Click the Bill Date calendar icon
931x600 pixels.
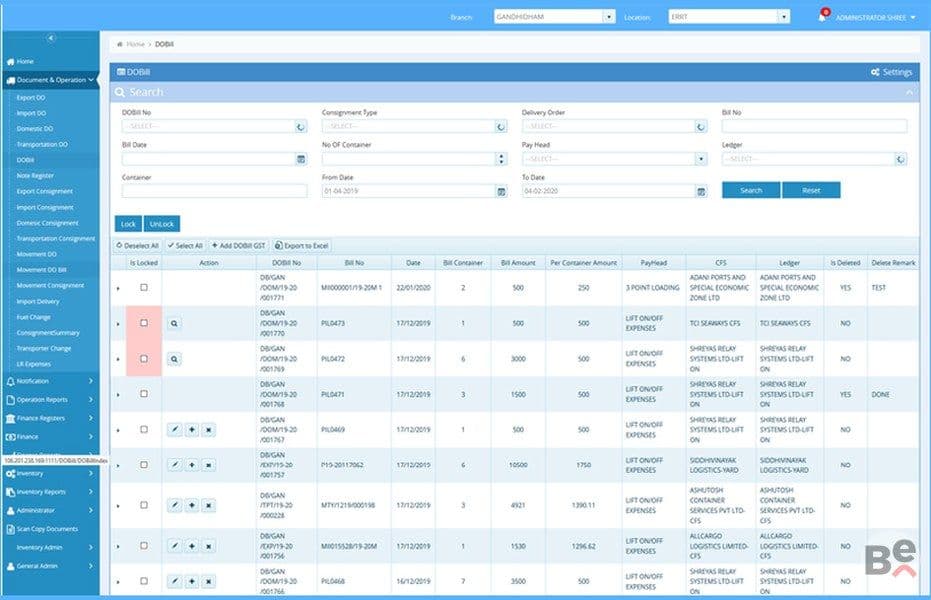[x=301, y=159]
